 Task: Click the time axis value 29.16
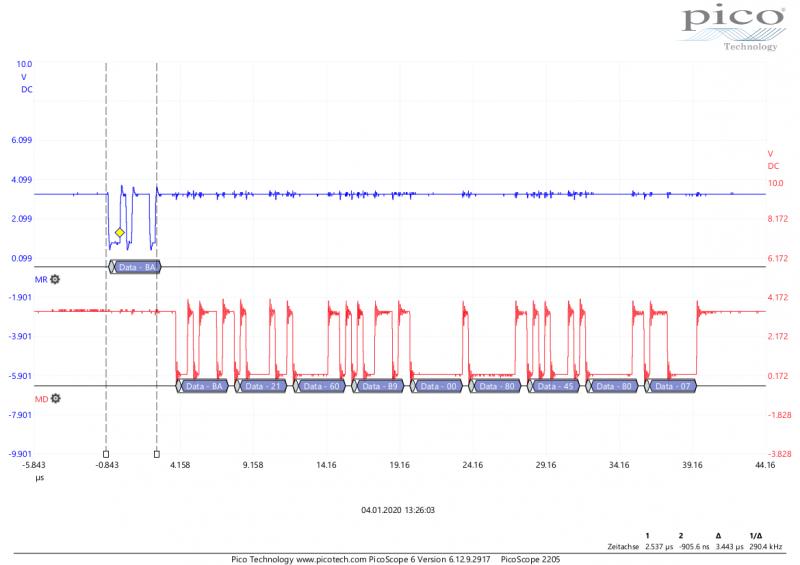click(x=546, y=465)
